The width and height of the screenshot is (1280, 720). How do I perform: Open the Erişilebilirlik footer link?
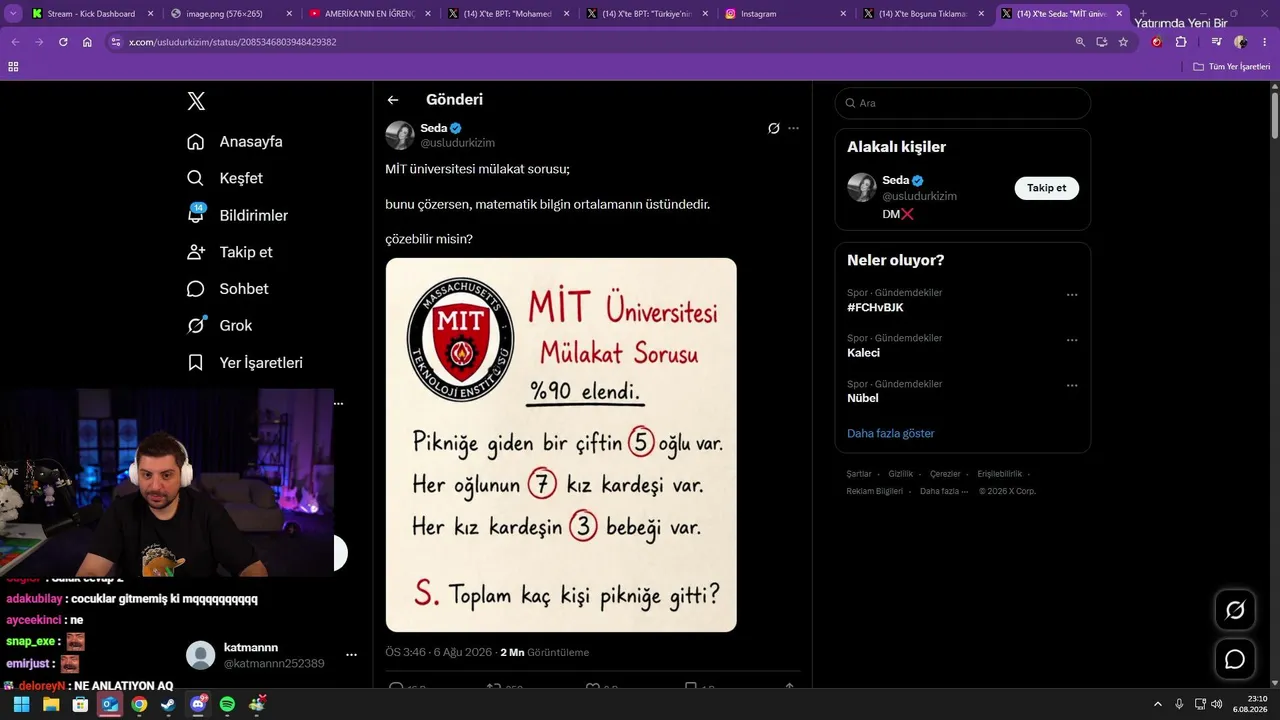click(1000, 474)
